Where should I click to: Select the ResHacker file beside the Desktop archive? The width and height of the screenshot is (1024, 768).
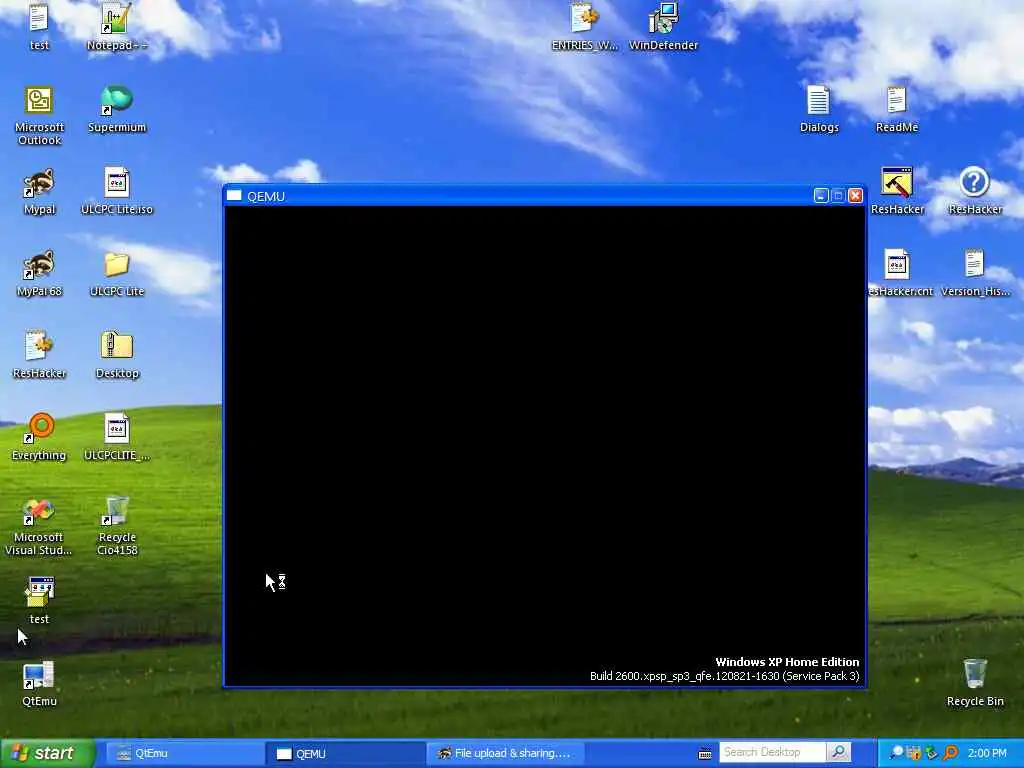pyautogui.click(x=39, y=356)
